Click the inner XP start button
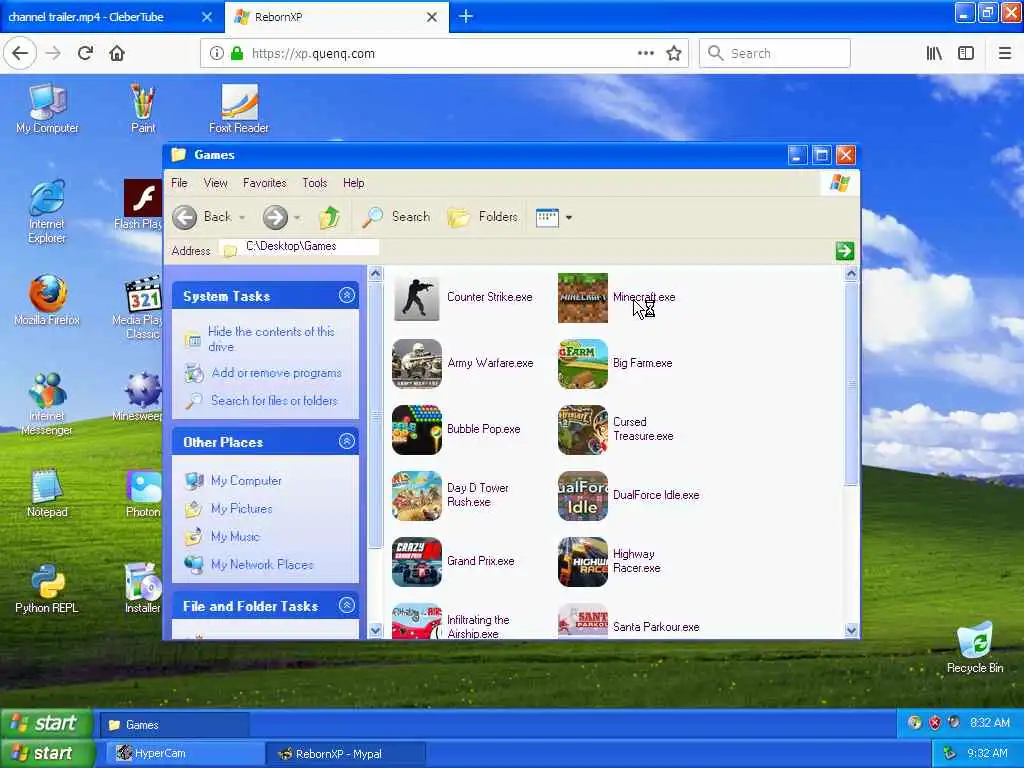Viewport: 1024px width, 768px height. click(x=46, y=724)
